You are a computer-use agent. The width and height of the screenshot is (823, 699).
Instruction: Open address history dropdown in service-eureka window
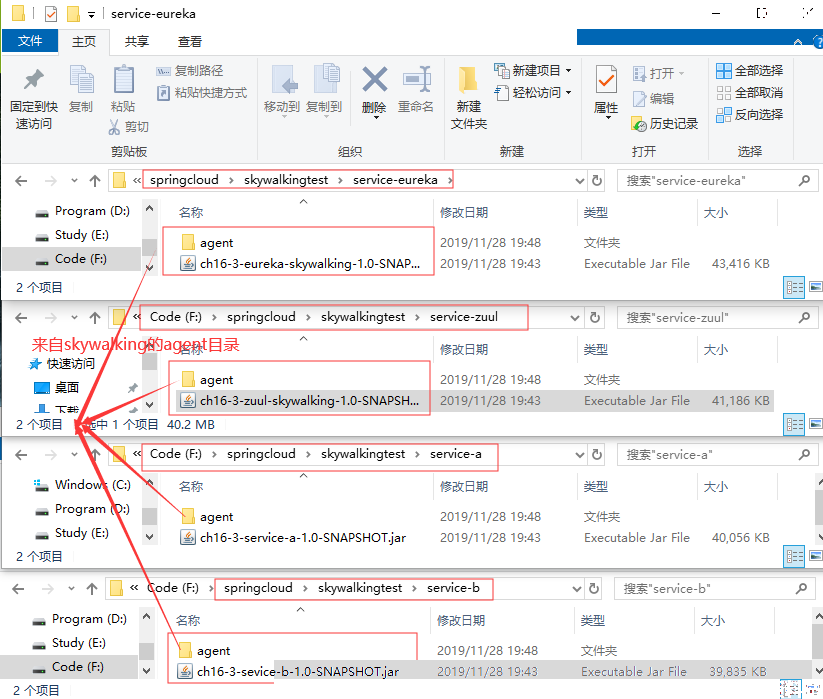[x=579, y=181]
